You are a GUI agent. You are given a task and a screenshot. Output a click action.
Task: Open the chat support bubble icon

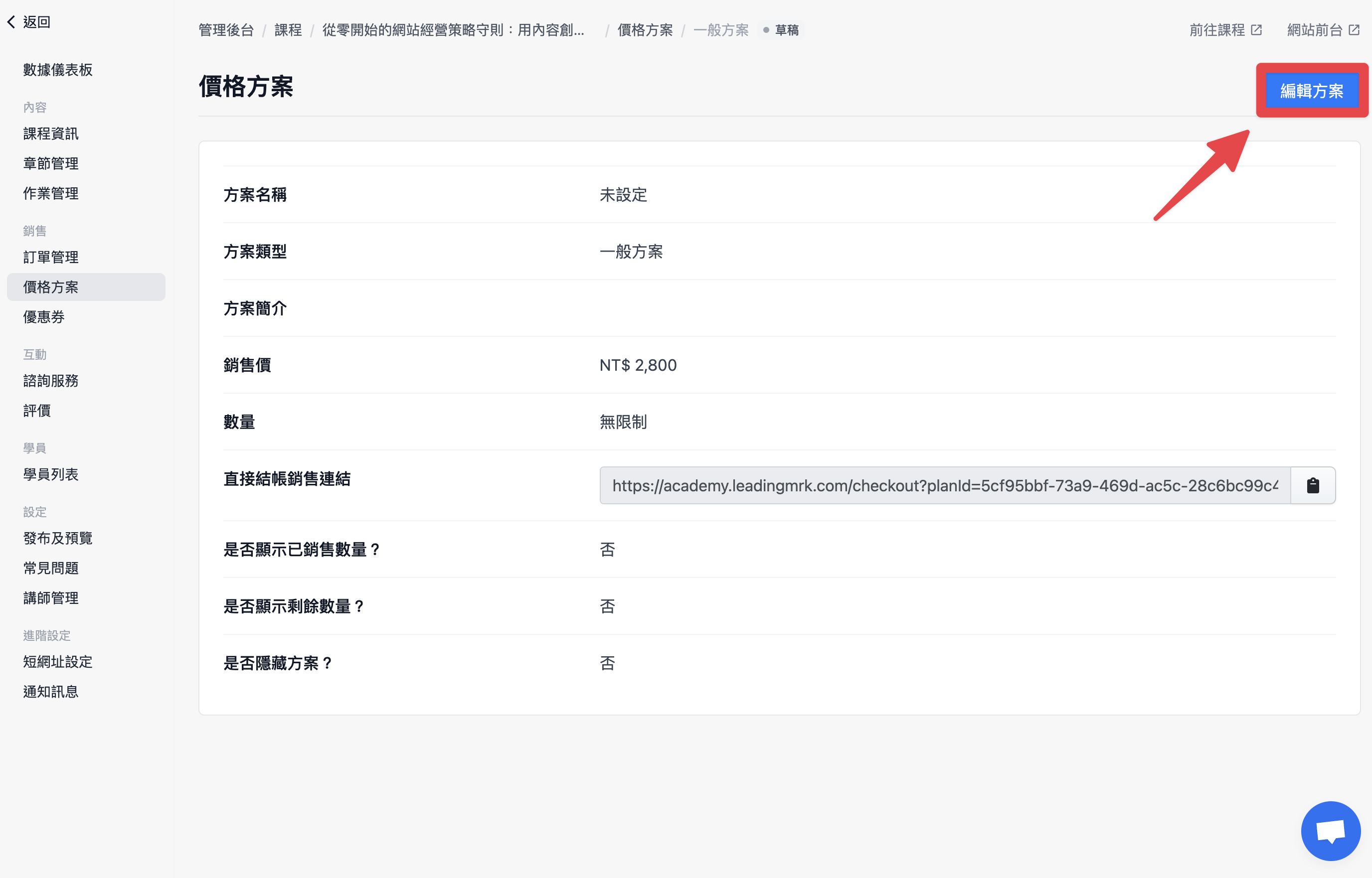[x=1331, y=831]
